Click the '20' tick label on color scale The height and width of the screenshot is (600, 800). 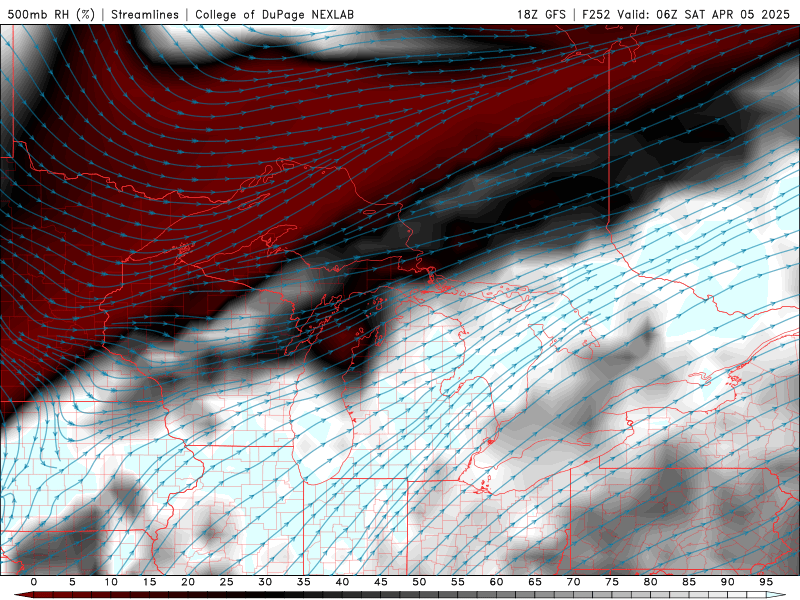click(x=188, y=582)
